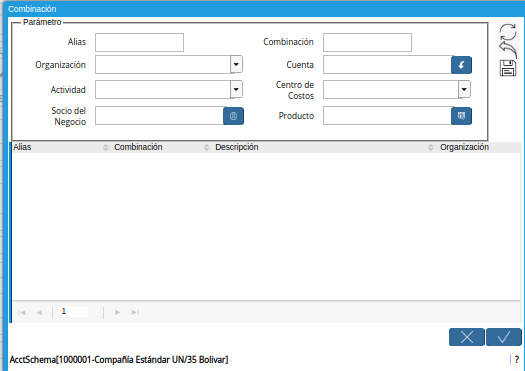Jump to last results page arrow
Viewport: 525px width, 371px height.
[x=135, y=312]
